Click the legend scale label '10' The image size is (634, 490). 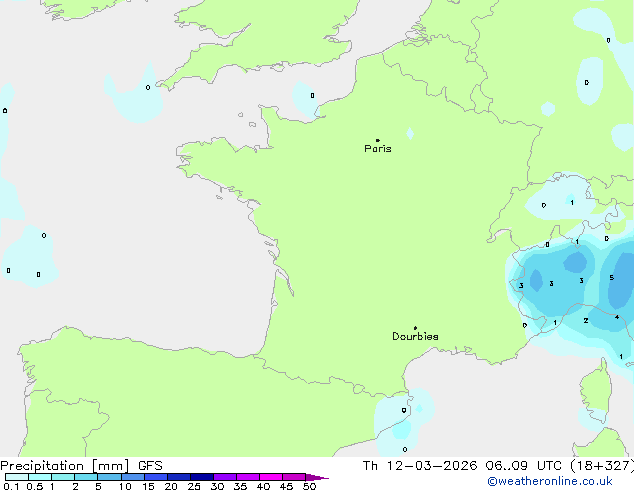pos(125,486)
